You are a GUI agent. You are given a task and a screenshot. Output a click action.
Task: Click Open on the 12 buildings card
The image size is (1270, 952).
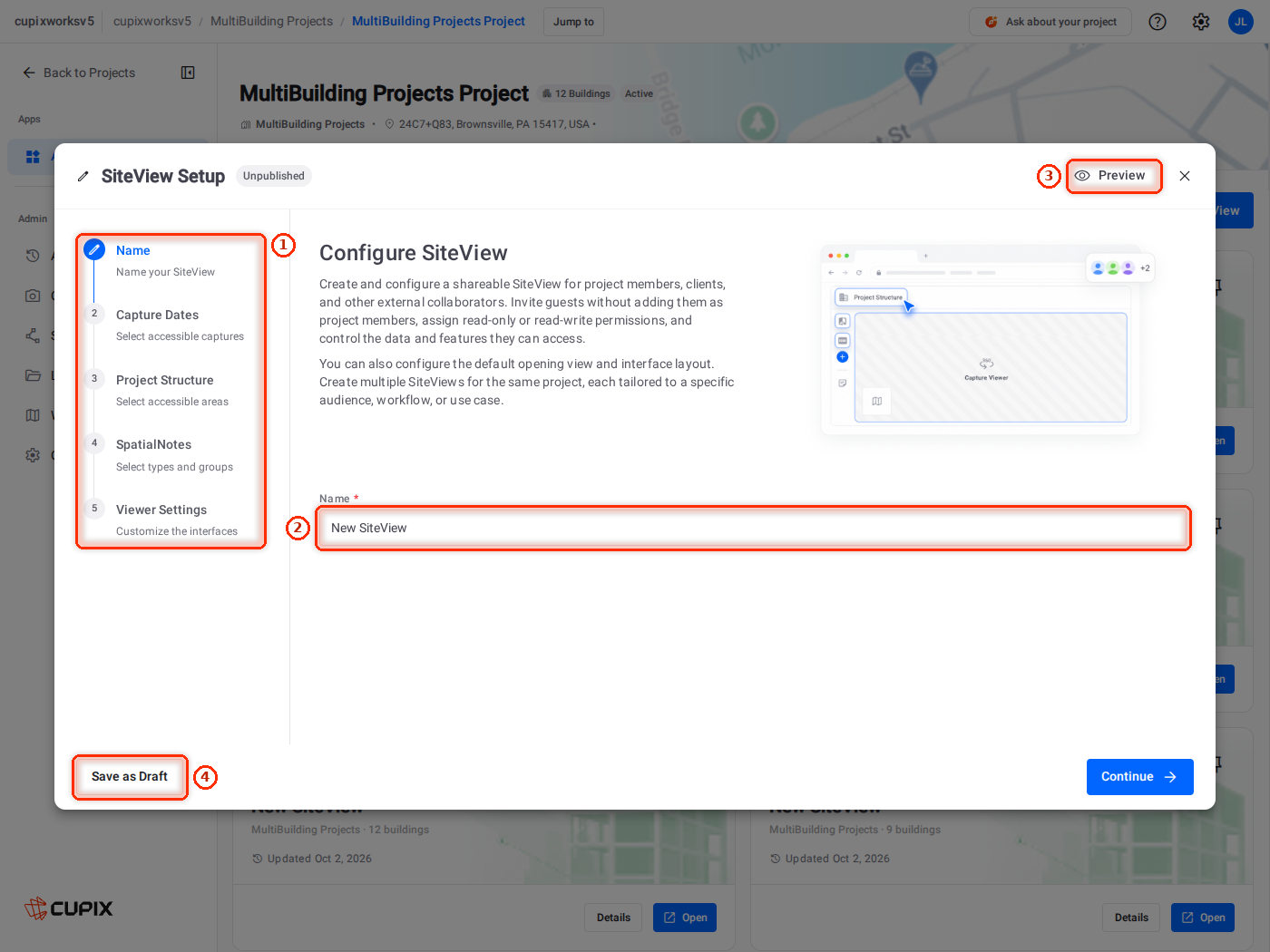[685, 918]
